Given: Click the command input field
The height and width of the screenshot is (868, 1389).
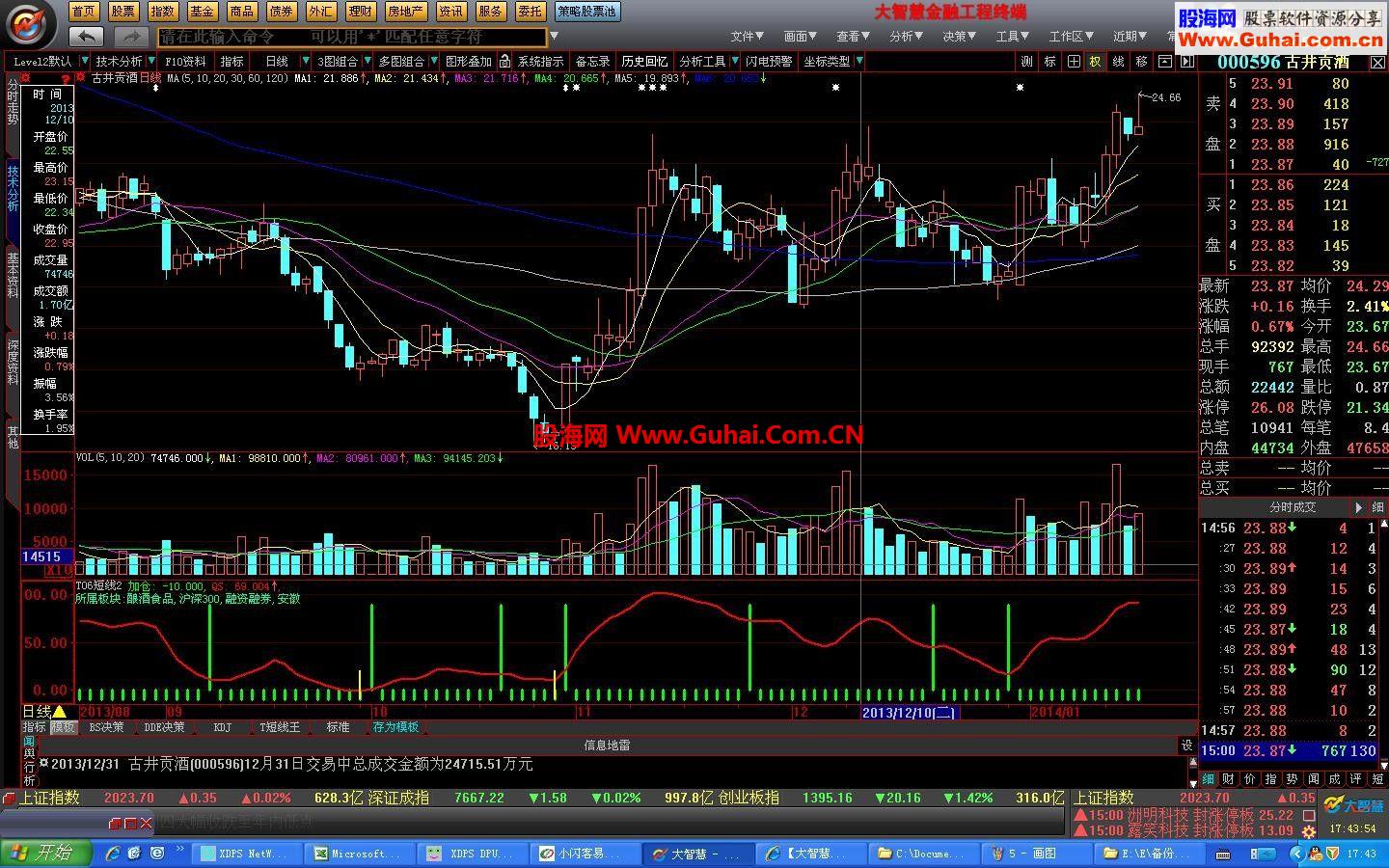Looking at the screenshot, I should (352, 37).
